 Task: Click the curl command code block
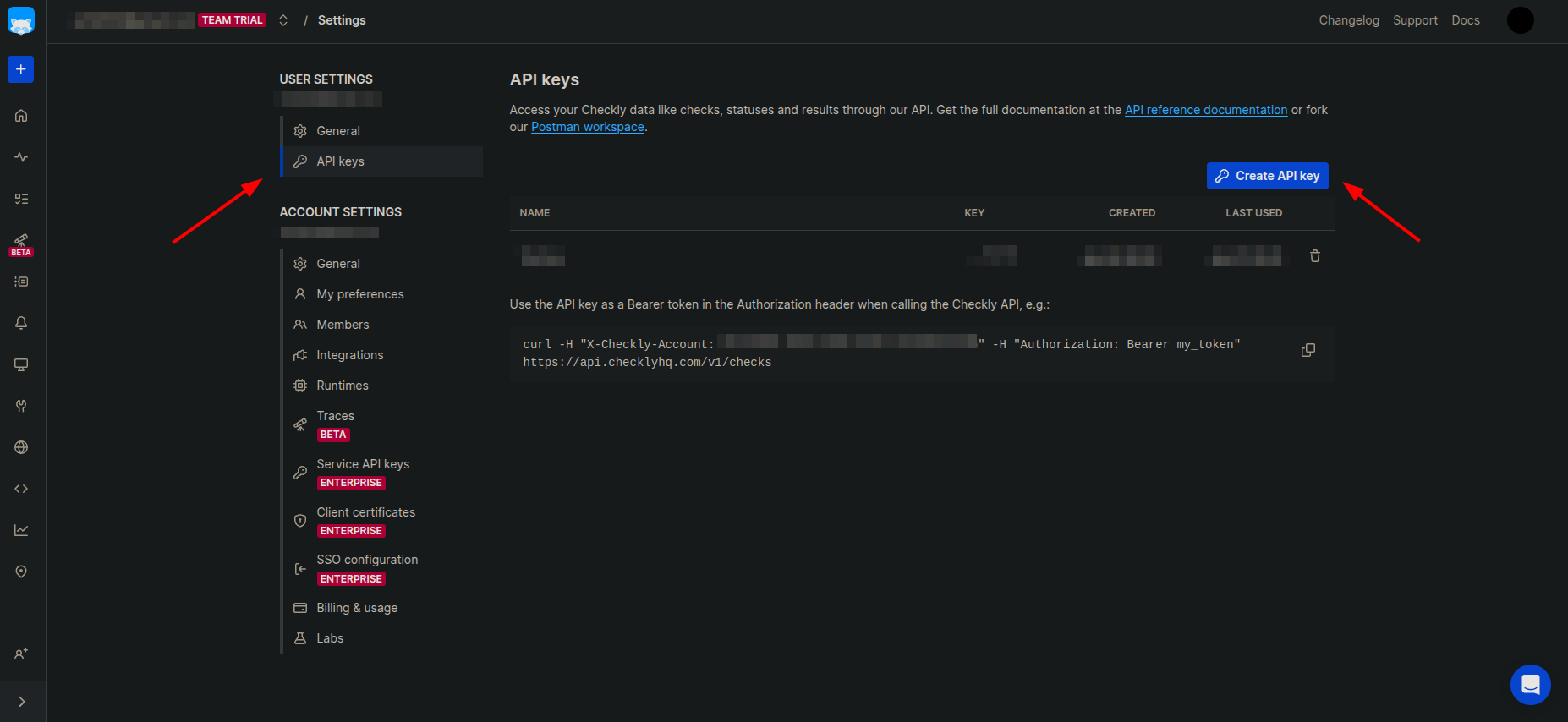[922, 353]
